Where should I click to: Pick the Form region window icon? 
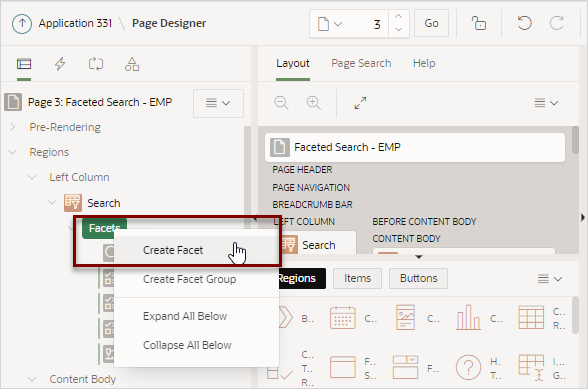click(343, 368)
